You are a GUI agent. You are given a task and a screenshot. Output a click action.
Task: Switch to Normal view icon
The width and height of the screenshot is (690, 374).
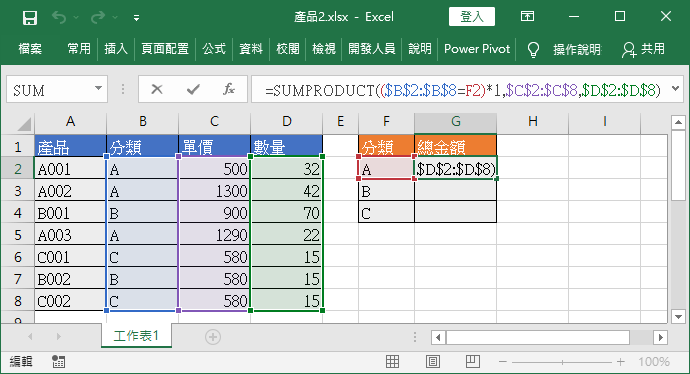tap(392, 362)
